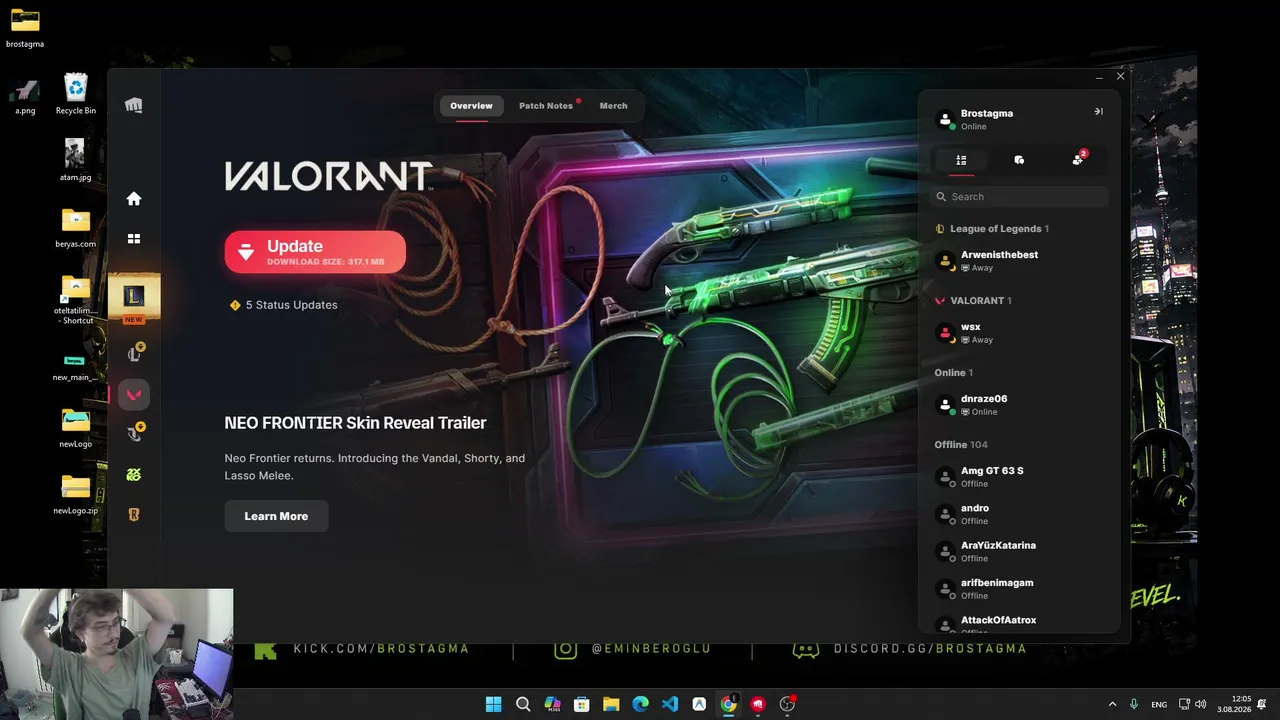Open Windows Search from taskbar

[522, 704]
